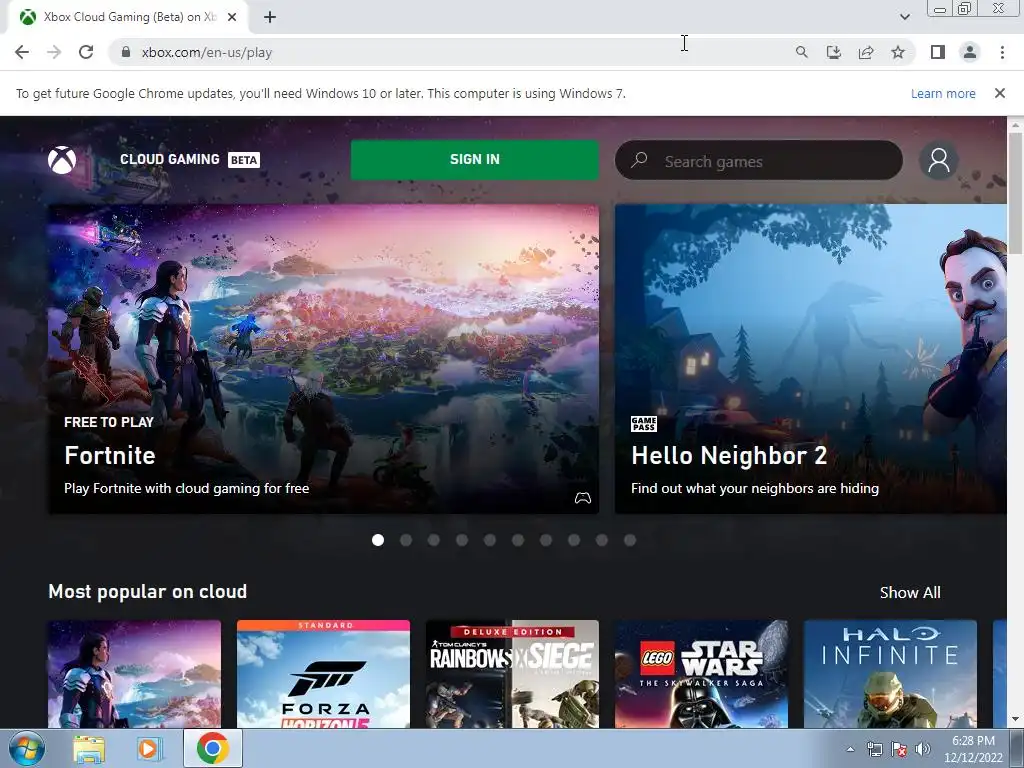The width and height of the screenshot is (1024, 768).
Task: Go back with browser back arrow
Action: pos(22,52)
